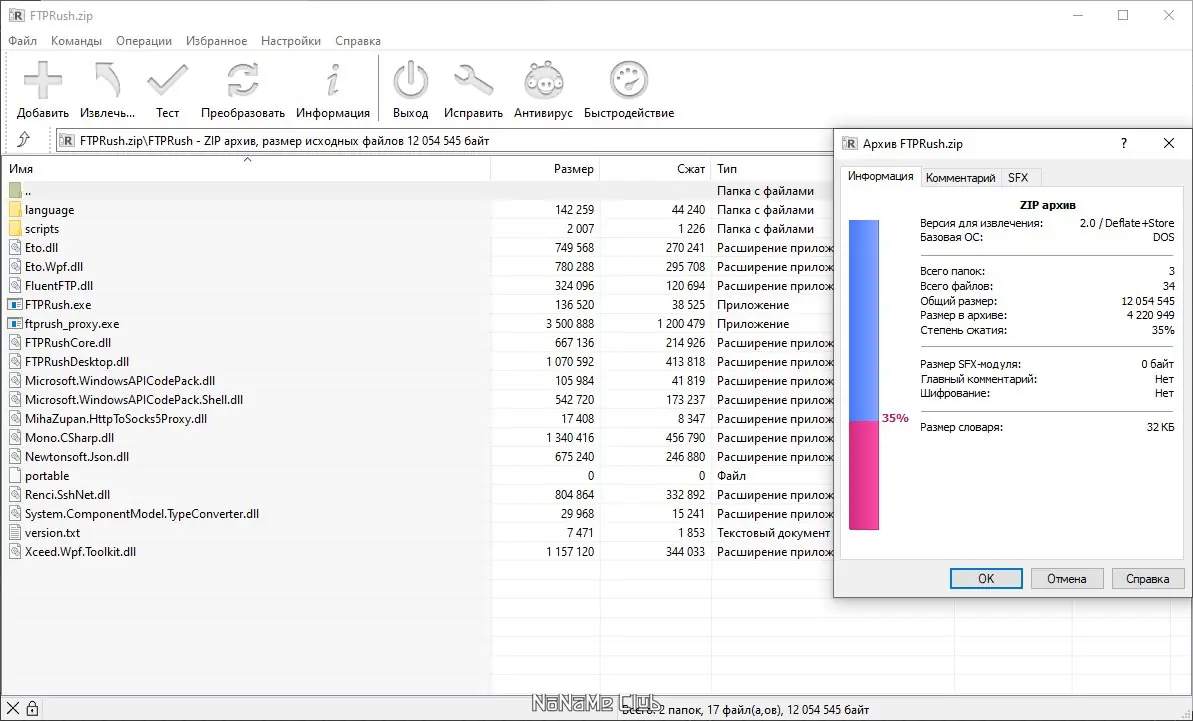
Task: Click 'Текстовый документ' type cell
Action: (773, 533)
